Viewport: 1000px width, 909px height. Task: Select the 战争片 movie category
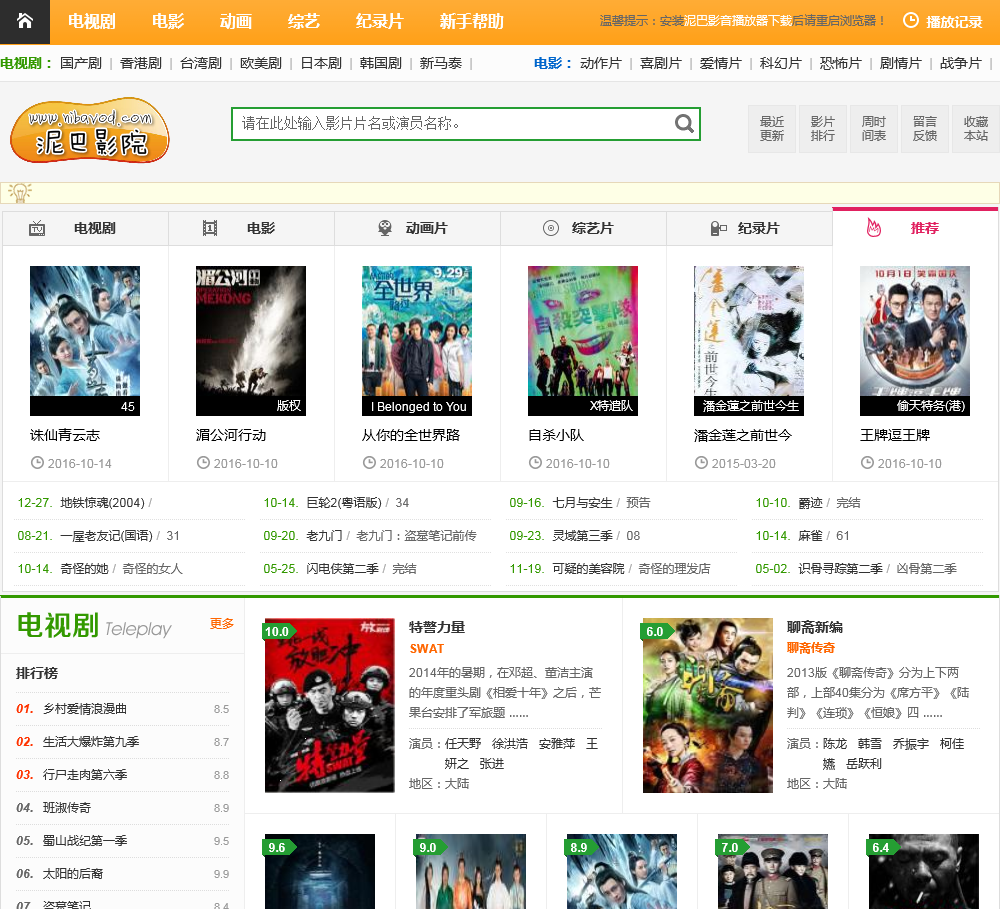tap(960, 63)
